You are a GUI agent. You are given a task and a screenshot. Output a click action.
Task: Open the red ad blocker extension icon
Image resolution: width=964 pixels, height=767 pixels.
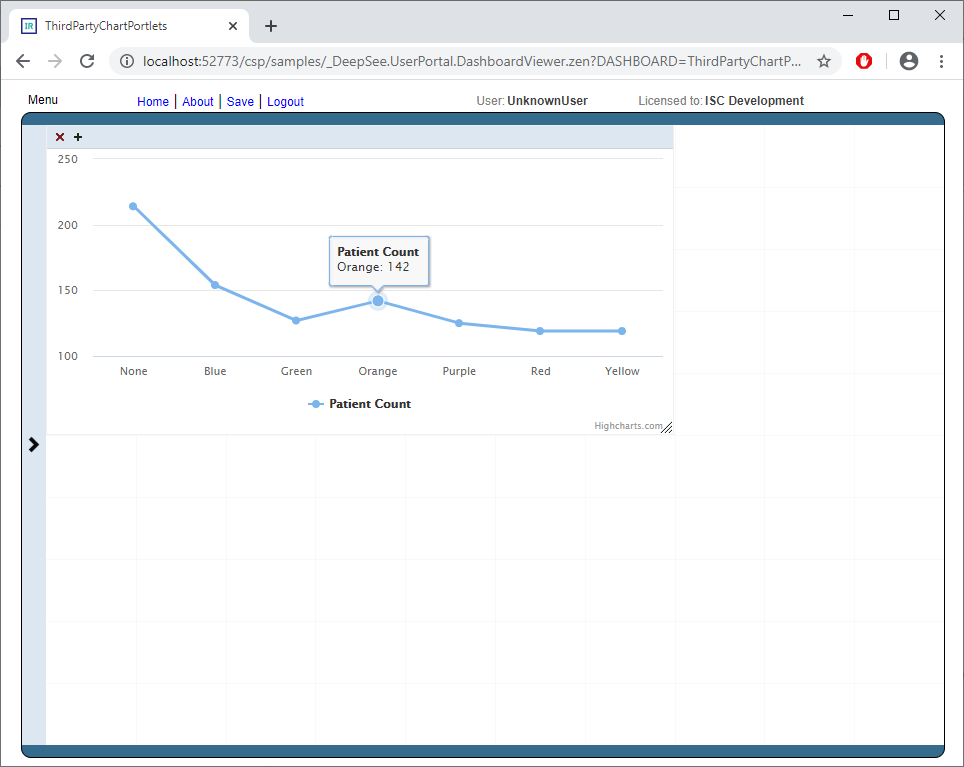(864, 61)
